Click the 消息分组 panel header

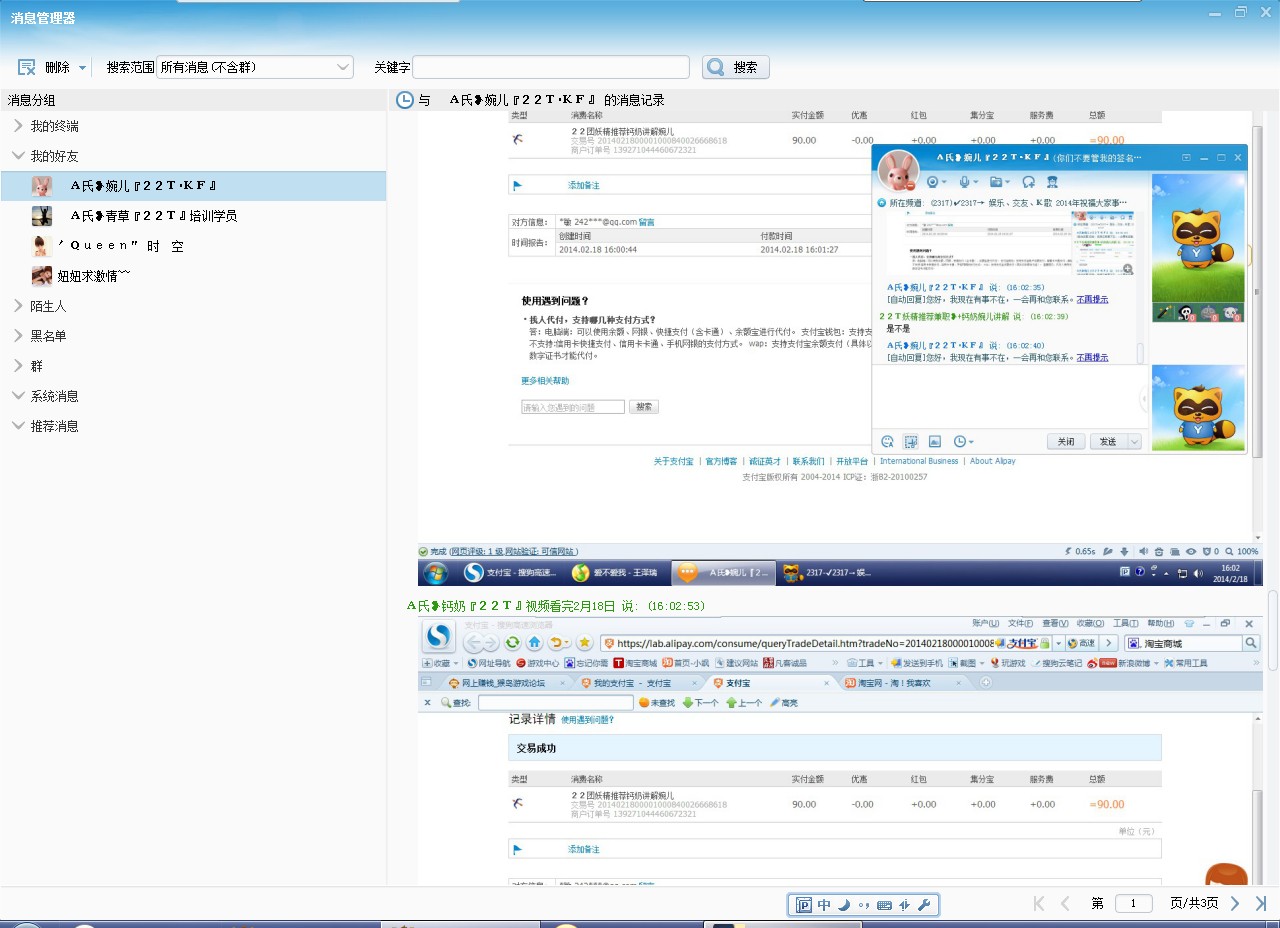click(193, 100)
